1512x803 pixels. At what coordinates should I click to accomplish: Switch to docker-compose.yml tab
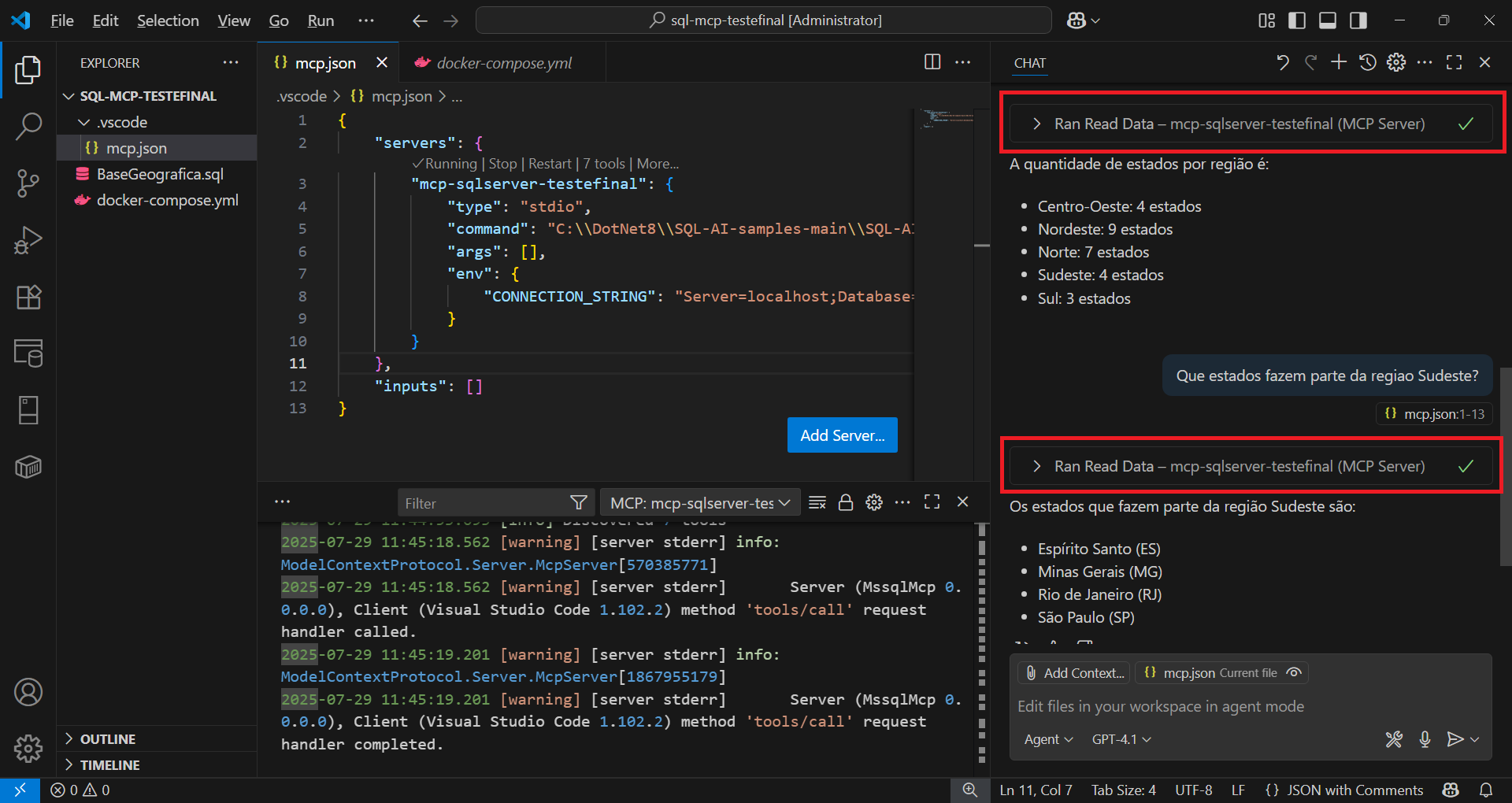(502, 62)
